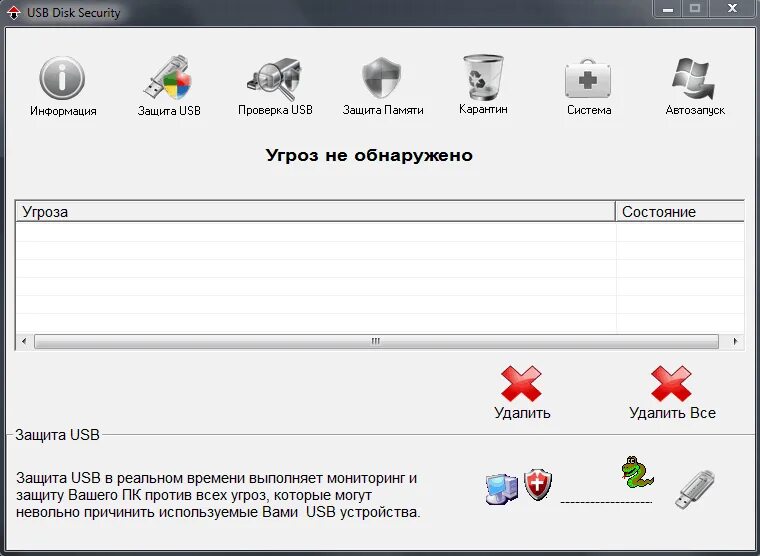Click the left arrow of horizontal scrollbar

[24, 341]
